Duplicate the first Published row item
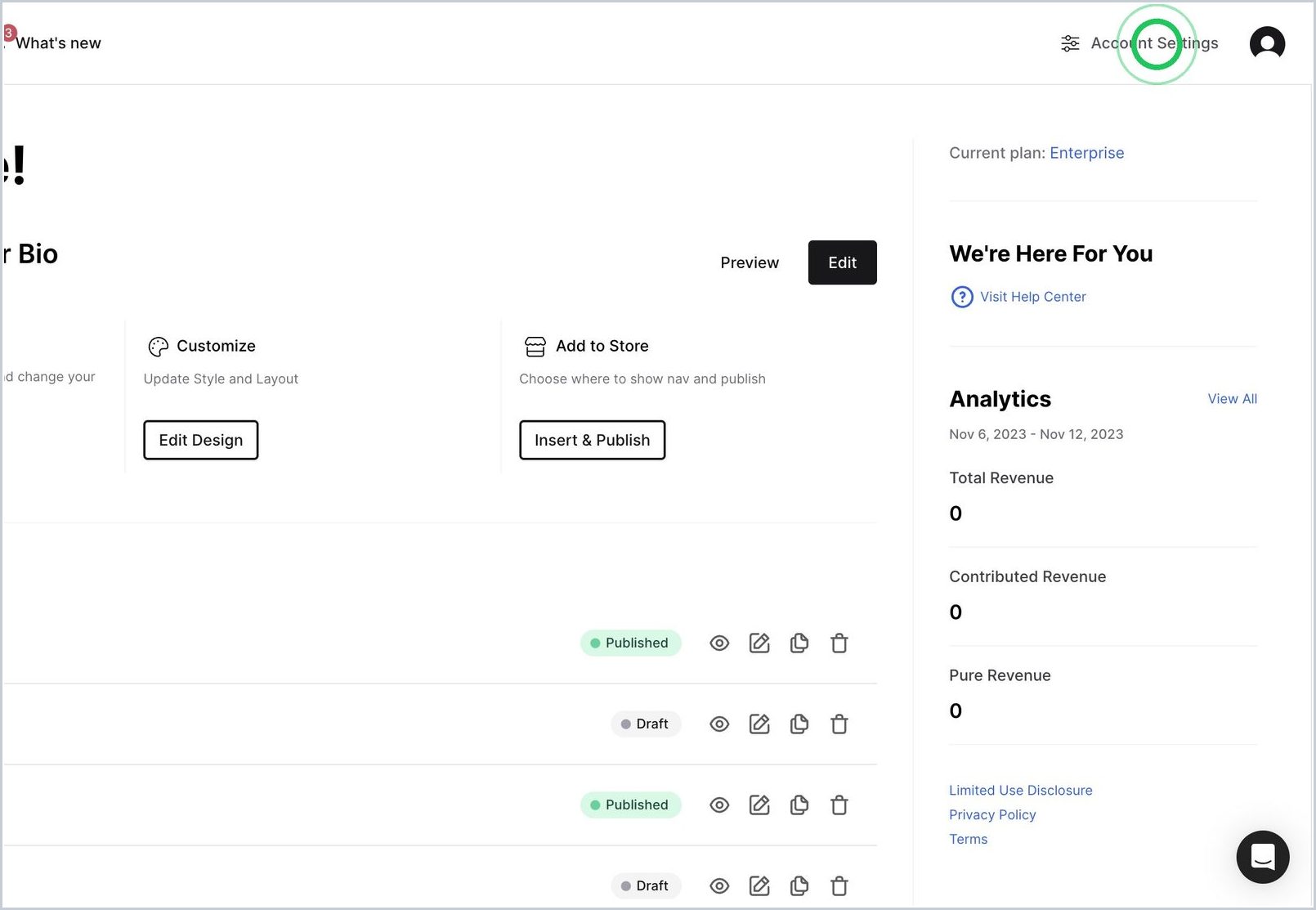The image size is (1316, 910). (x=799, y=643)
